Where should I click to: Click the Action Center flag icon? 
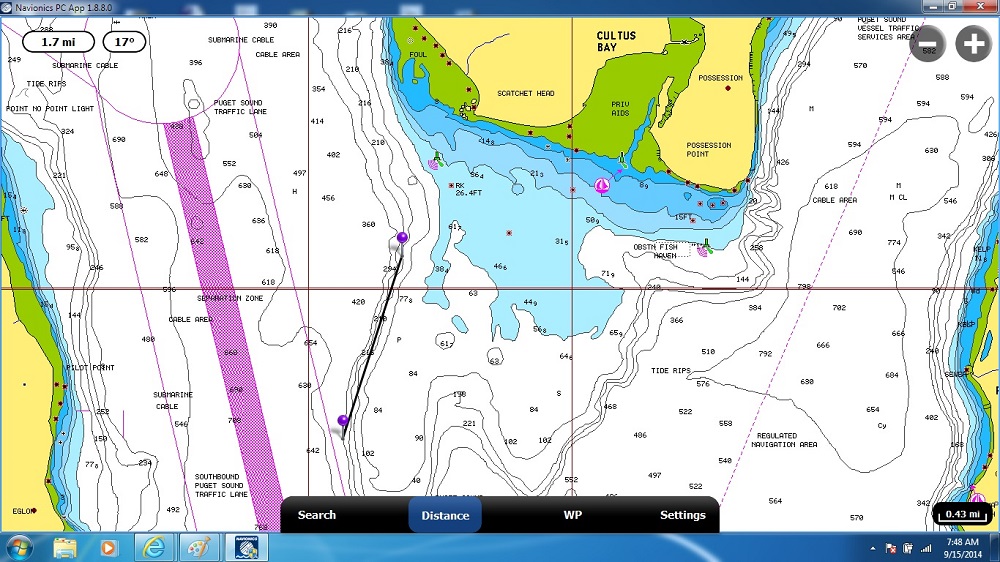click(891, 549)
